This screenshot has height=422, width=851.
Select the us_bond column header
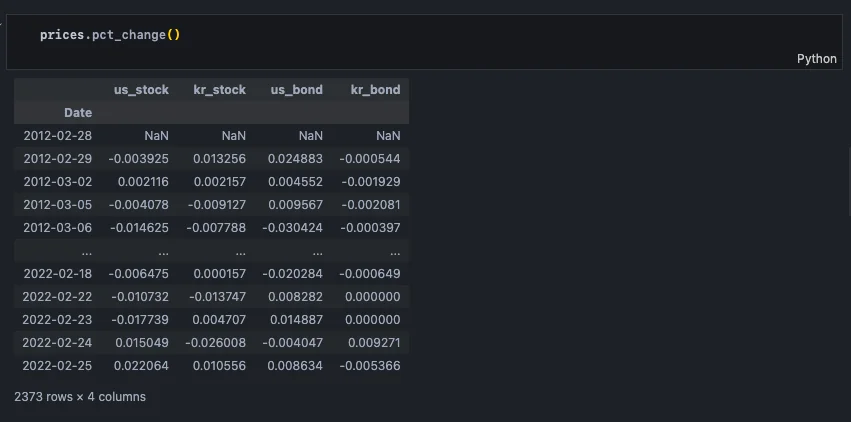pyautogui.click(x=296, y=90)
